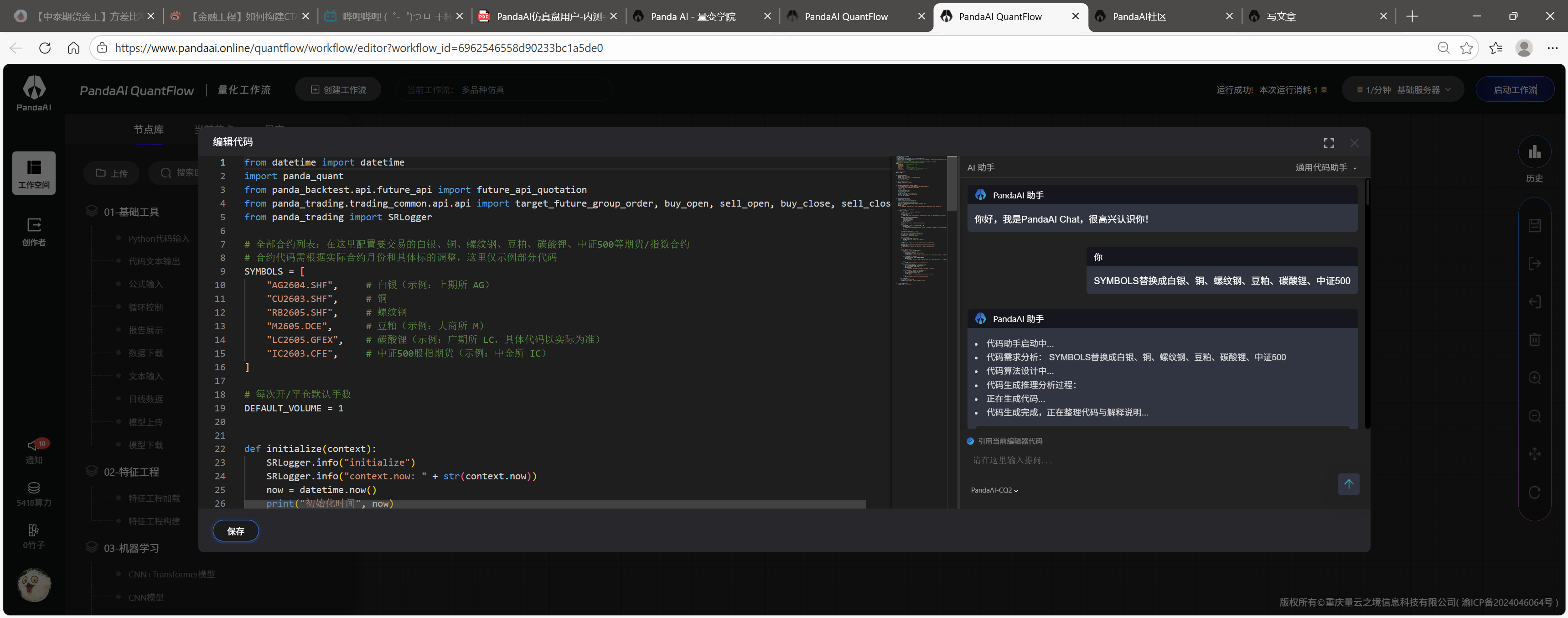Select the 特征工程加载 node
This screenshot has height=618, width=1568.
click(154, 499)
